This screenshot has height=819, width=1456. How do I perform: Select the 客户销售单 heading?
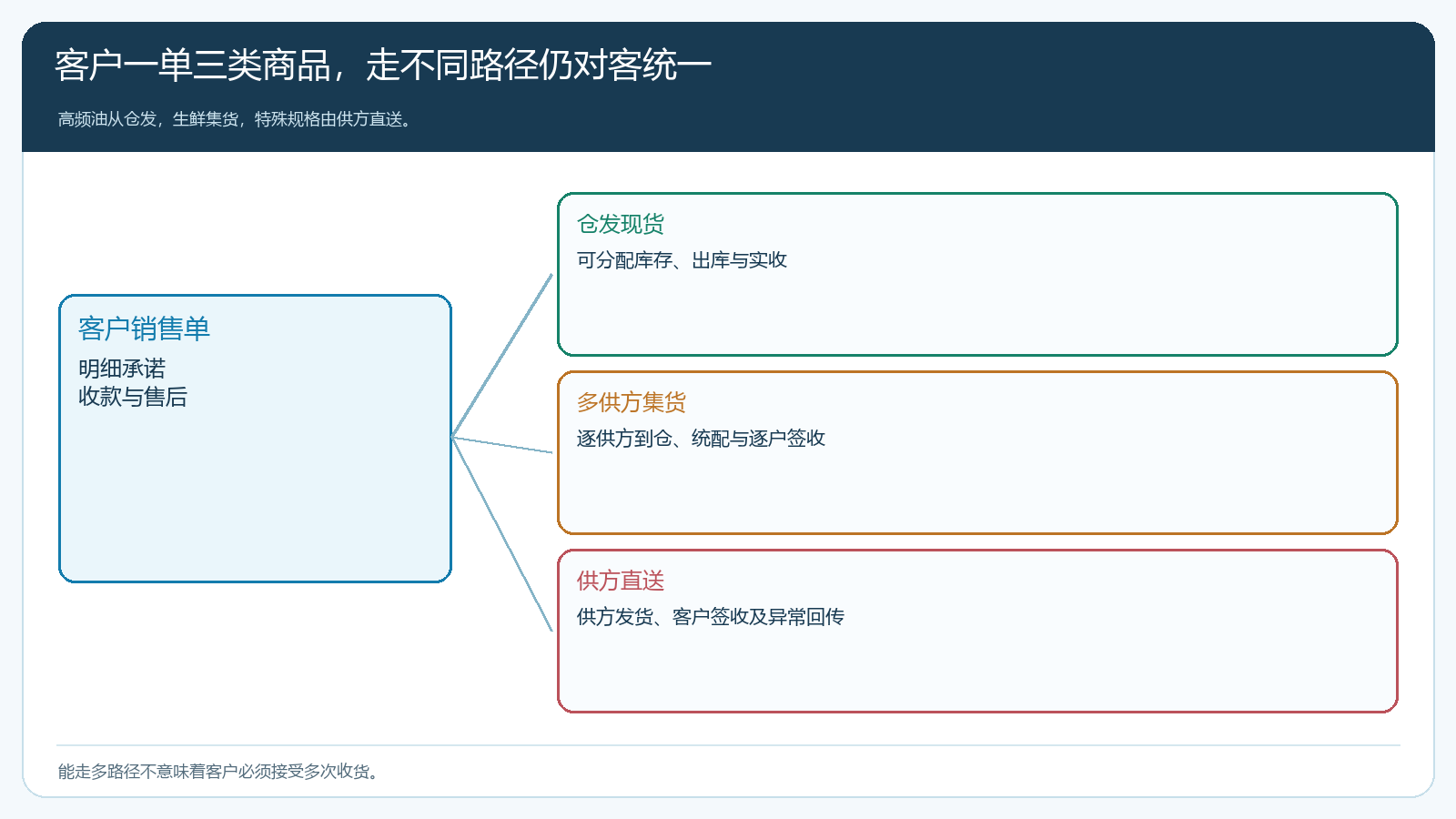144,329
